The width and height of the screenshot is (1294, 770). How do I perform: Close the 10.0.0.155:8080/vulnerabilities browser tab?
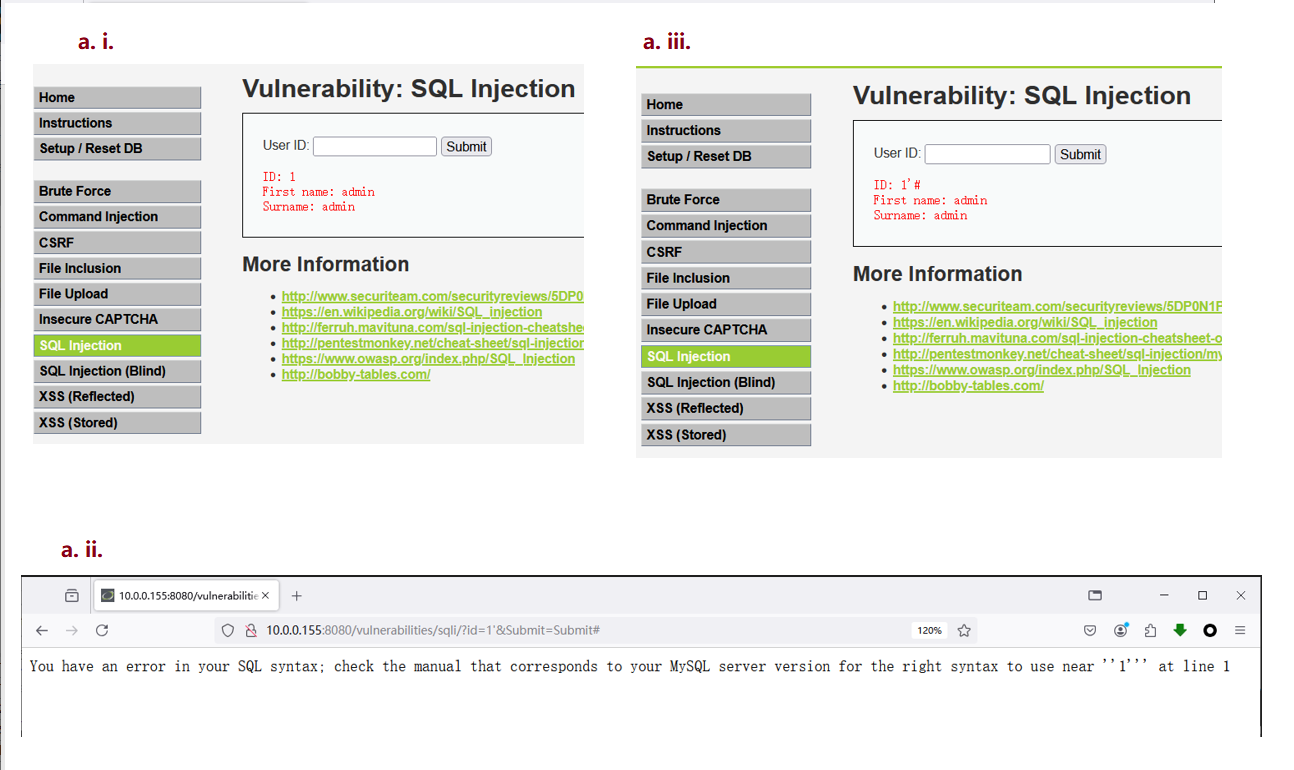[265, 595]
